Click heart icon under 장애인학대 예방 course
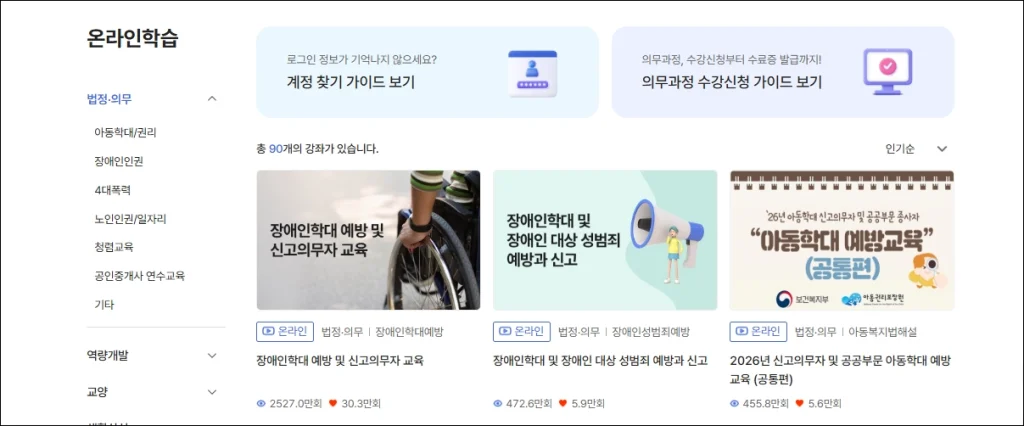The width and height of the screenshot is (1024, 426). (x=333, y=404)
